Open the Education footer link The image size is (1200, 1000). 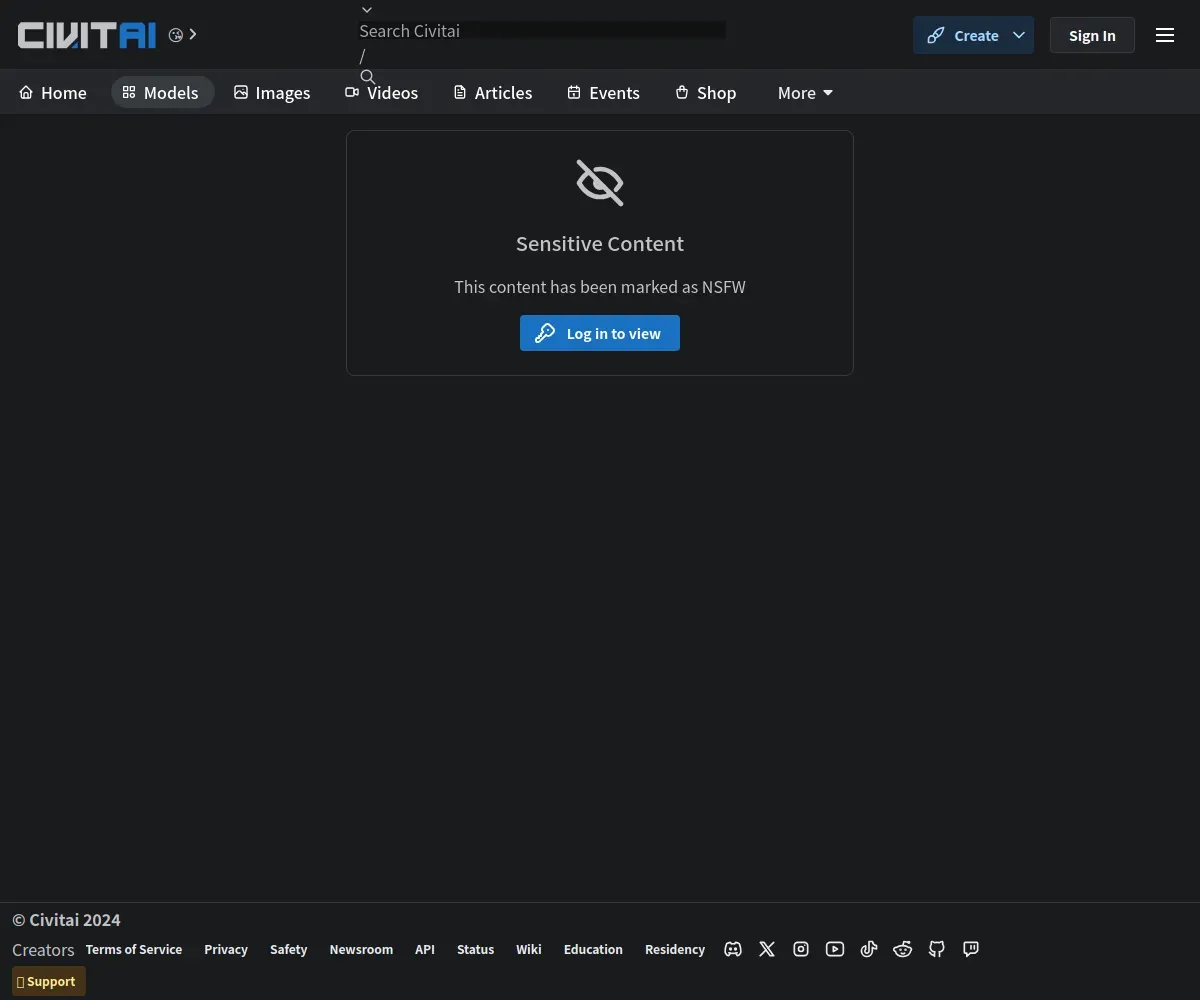coord(593,949)
